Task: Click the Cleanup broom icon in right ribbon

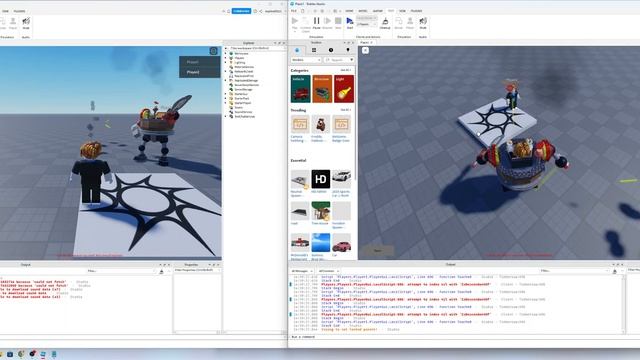Action: pos(385,22)
